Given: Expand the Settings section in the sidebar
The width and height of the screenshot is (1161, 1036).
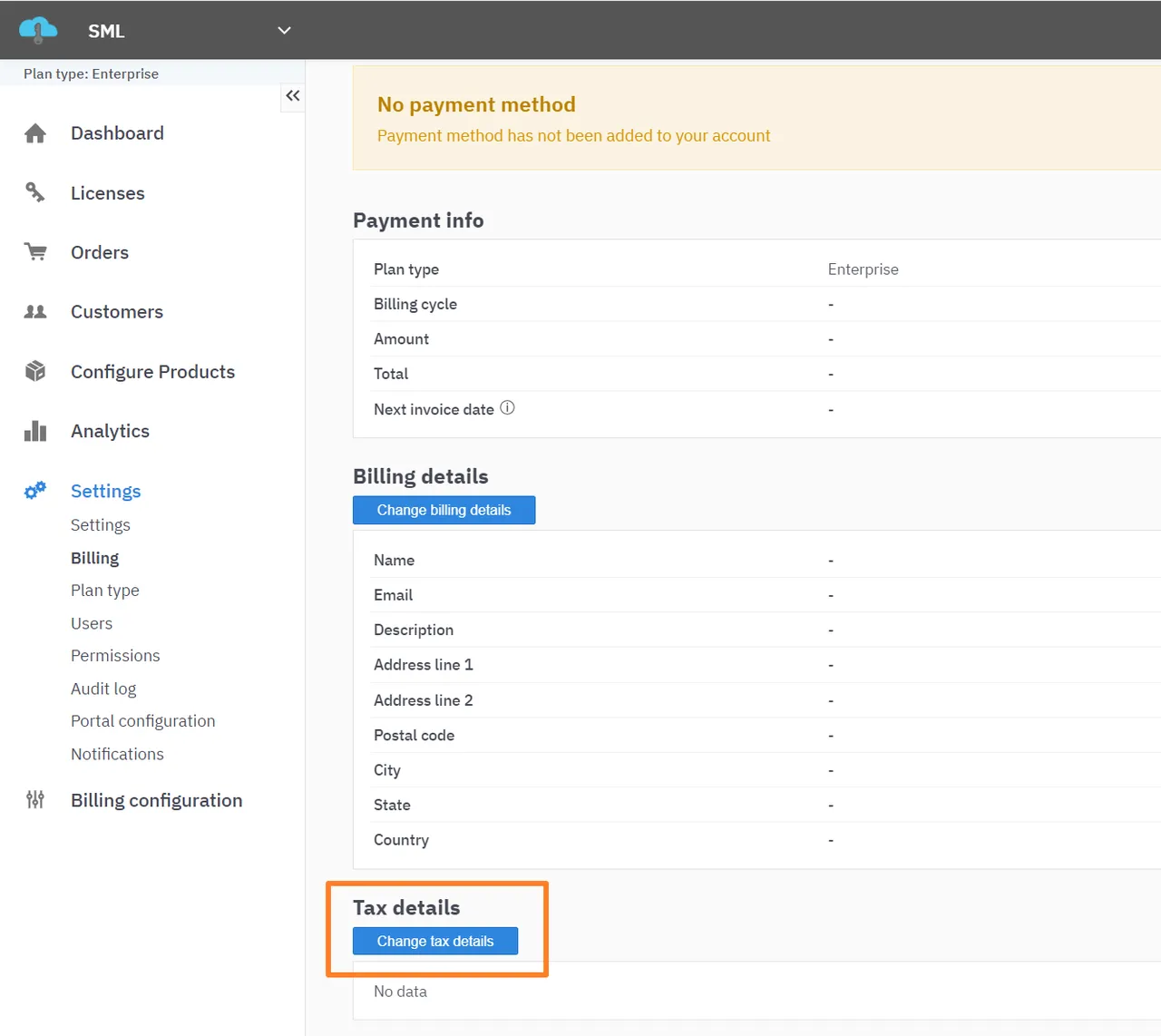Looking at the screenshot, I should (105, 491).
